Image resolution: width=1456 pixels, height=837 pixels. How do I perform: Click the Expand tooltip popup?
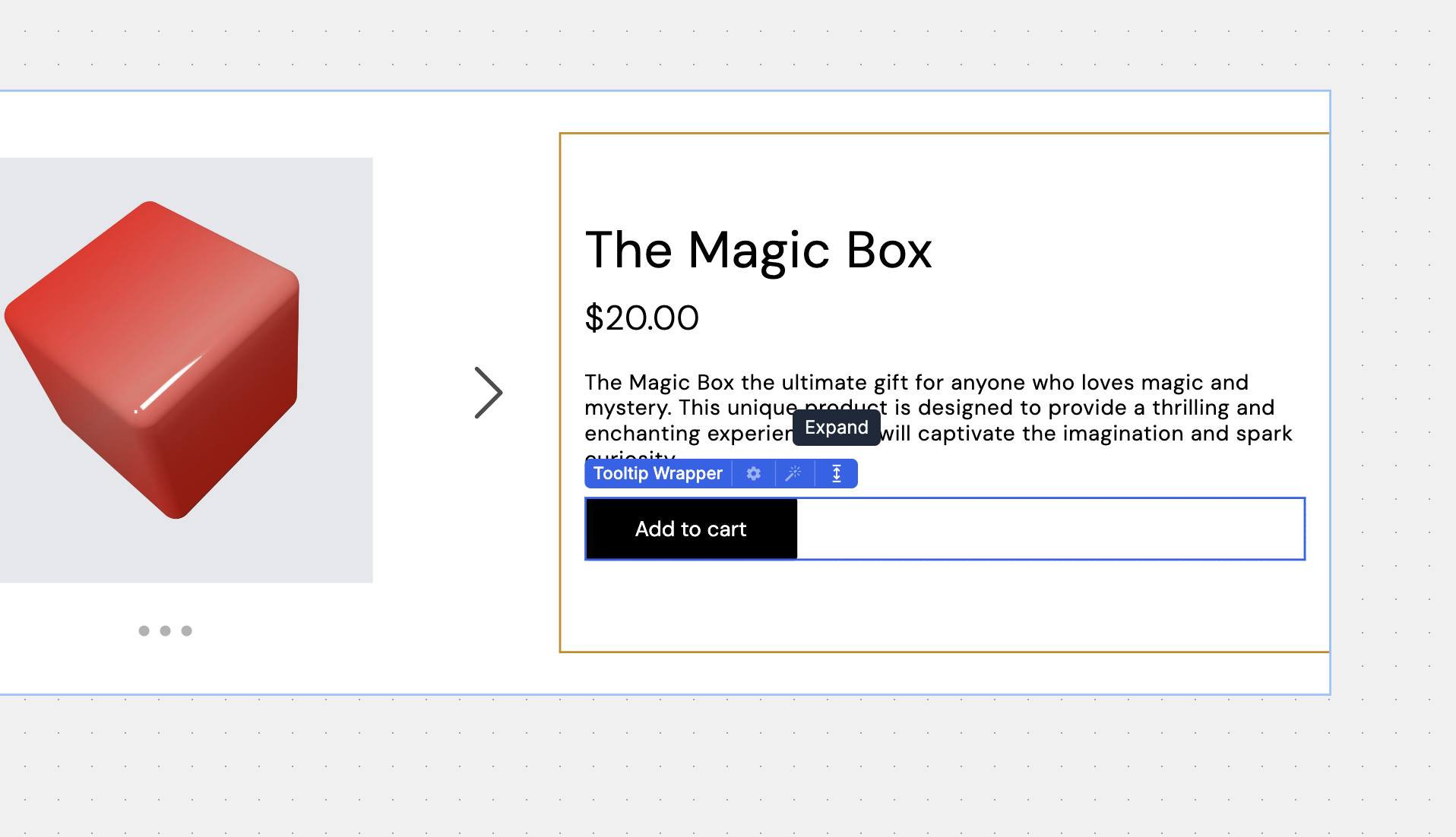pos(836,428)
